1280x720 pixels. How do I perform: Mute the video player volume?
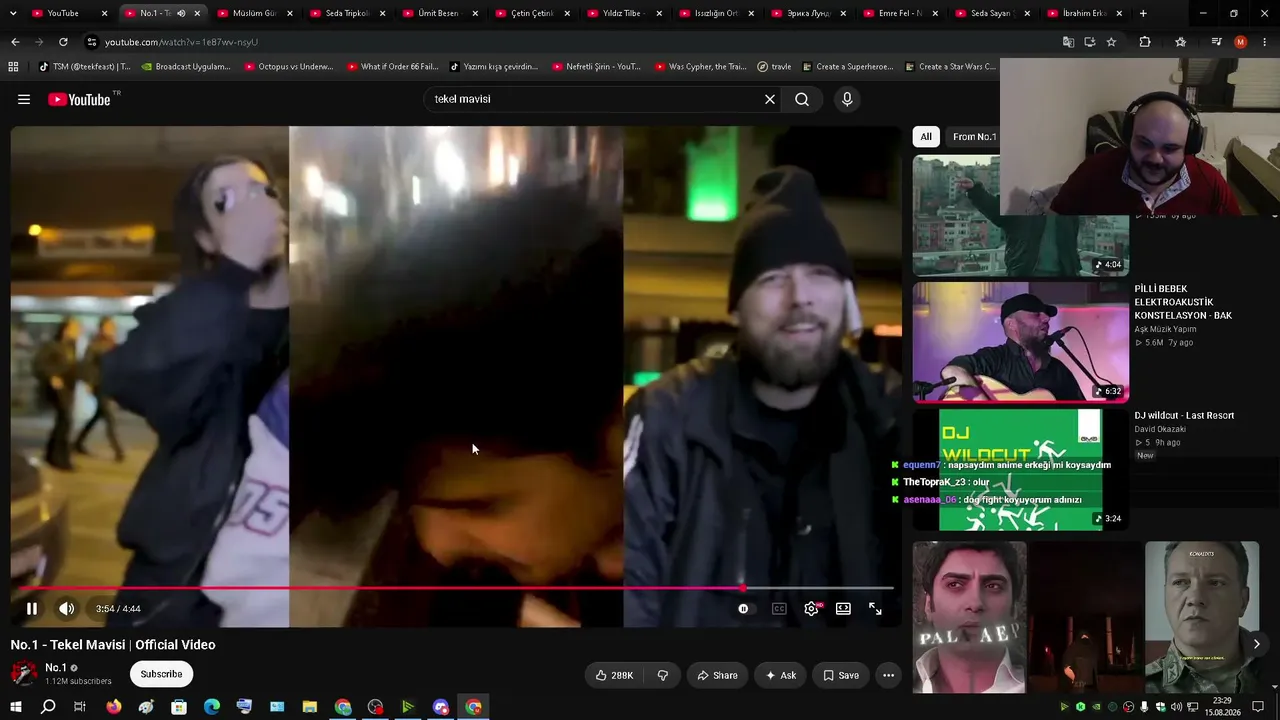tap(66, 608)
